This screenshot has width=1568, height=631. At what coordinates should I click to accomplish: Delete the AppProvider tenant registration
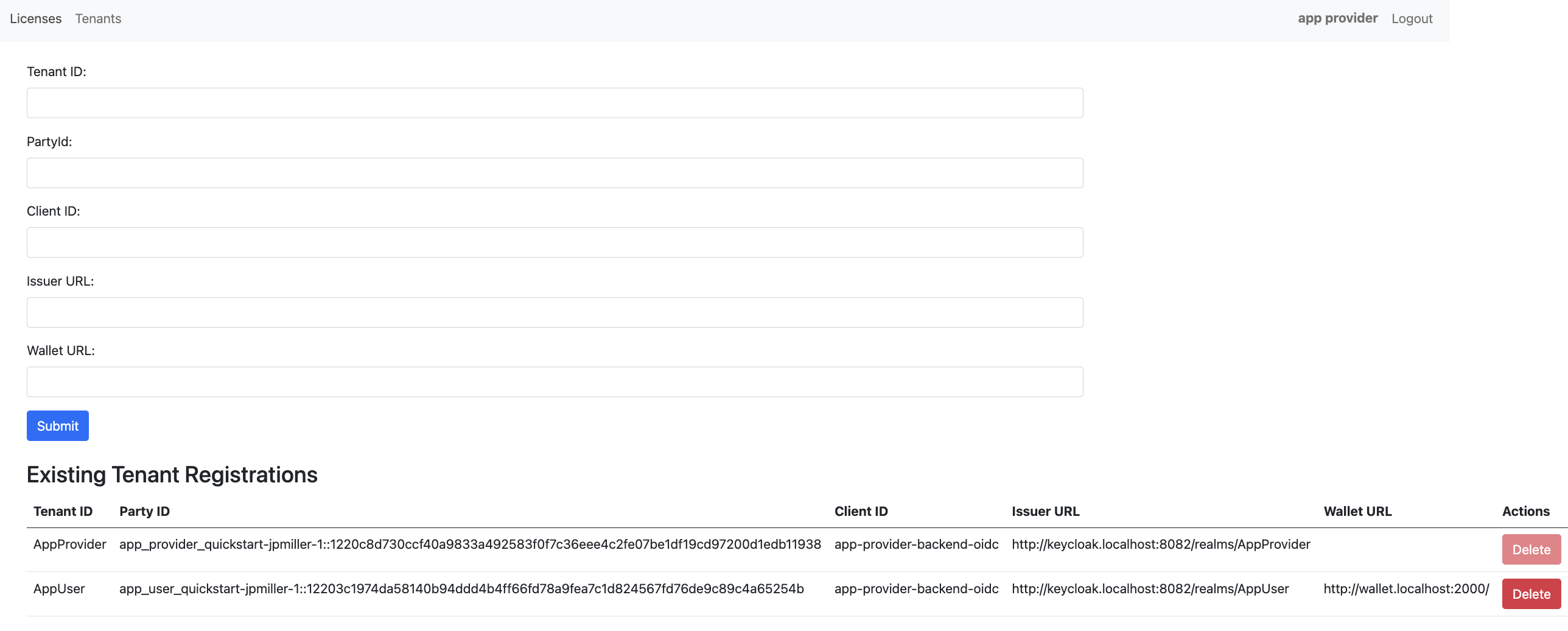coord(1531,549)
